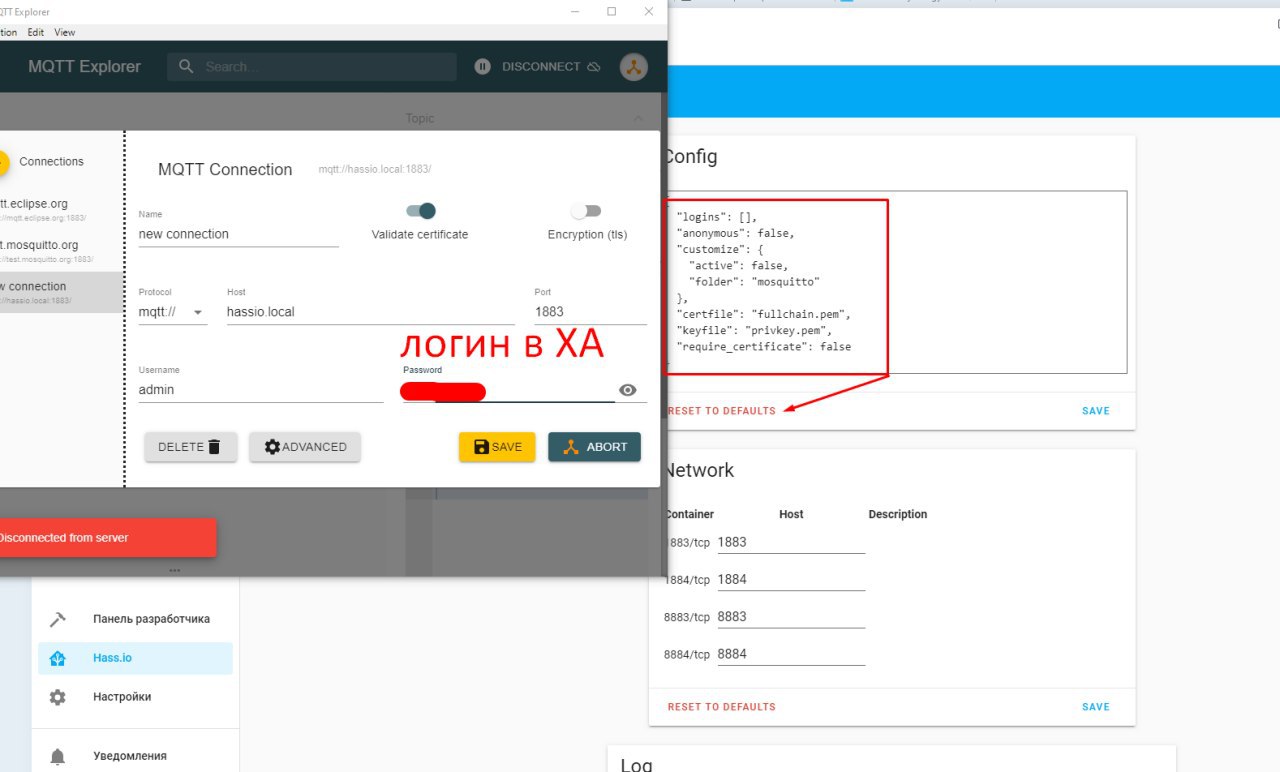The height and width of the screenshot is (772, 1280).
Task: Toggle Validate certificate switch
Action: [421, 211]
